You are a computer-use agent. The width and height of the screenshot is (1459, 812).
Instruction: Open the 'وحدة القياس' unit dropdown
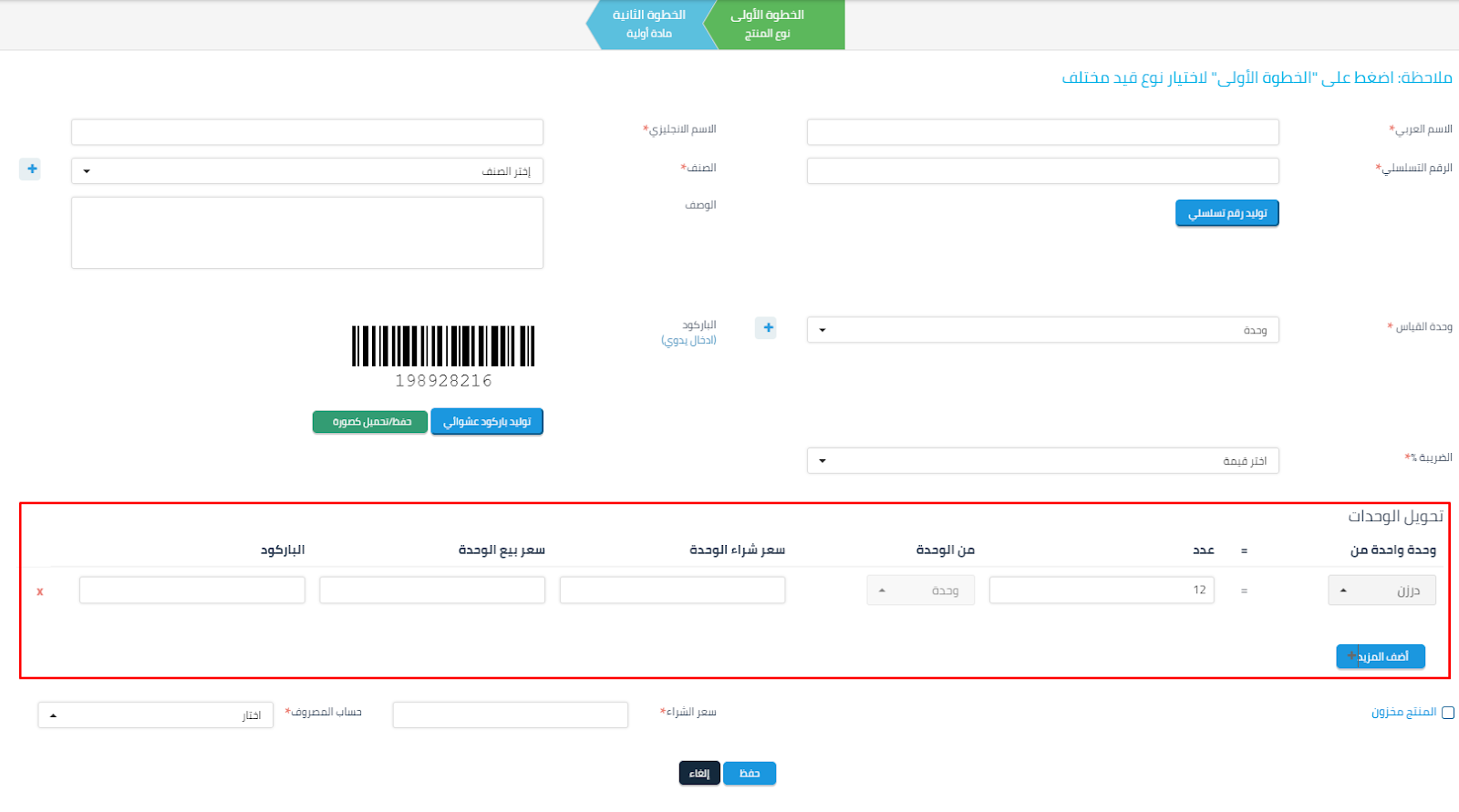1042,330
